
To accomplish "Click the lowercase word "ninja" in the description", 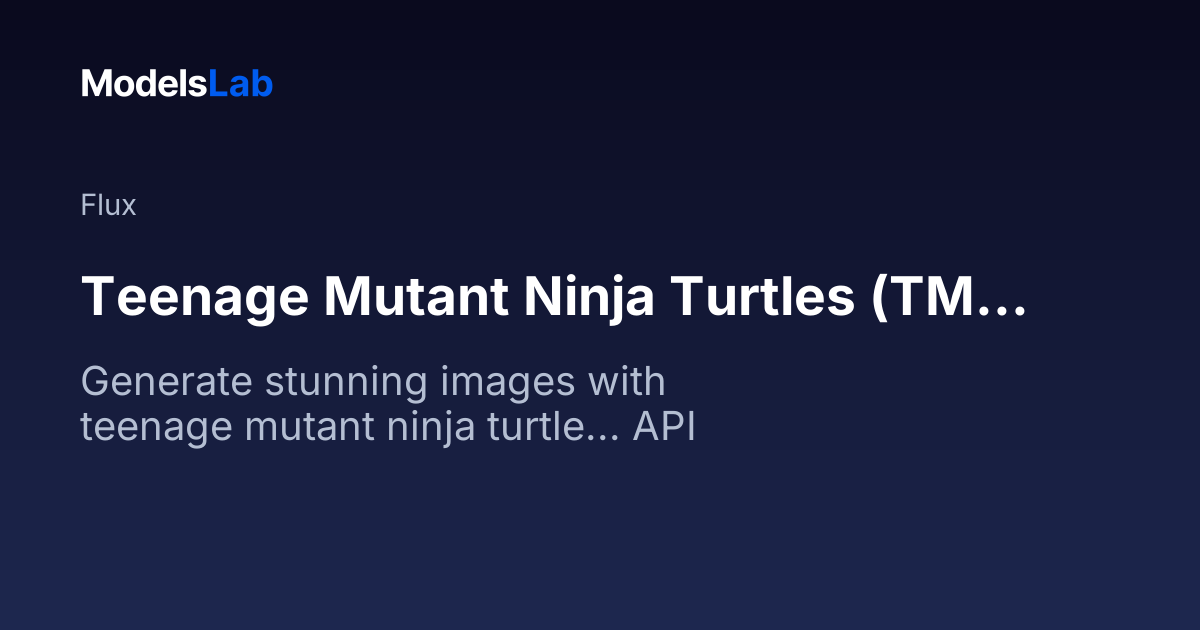I will tap(447, 430).
